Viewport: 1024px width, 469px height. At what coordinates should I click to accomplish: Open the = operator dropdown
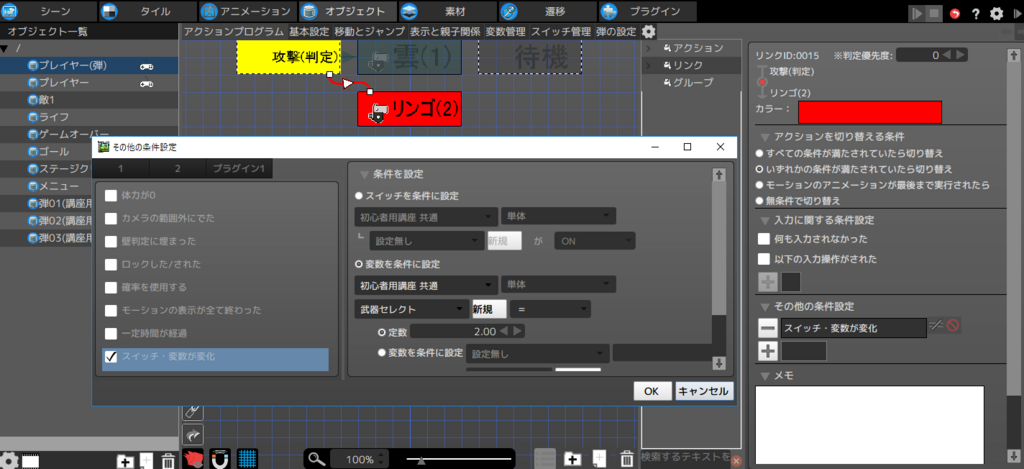pyautogui.click(x=551, y=309)
